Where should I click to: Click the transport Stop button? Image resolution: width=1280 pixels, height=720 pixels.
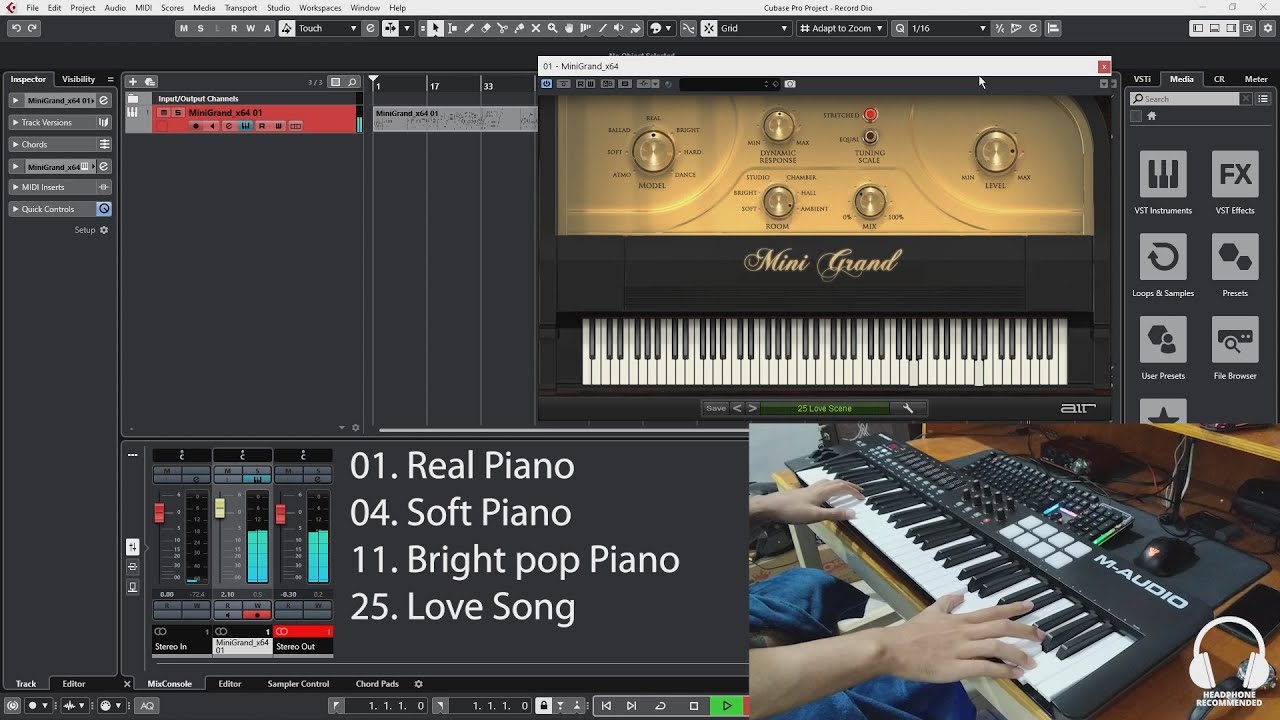[x=694, y=706]
